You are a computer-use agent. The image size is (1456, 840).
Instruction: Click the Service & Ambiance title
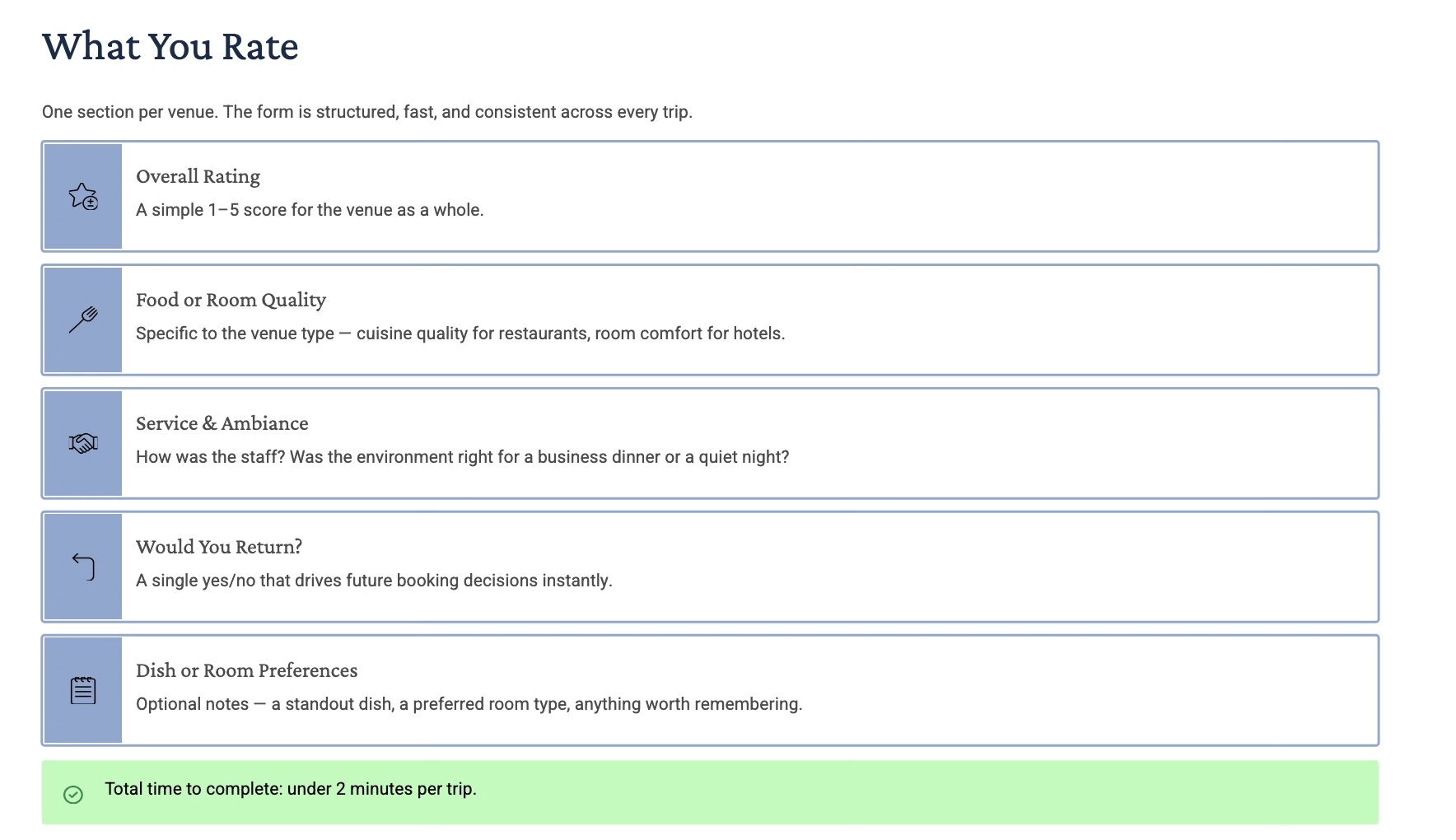tap(222, 423)
